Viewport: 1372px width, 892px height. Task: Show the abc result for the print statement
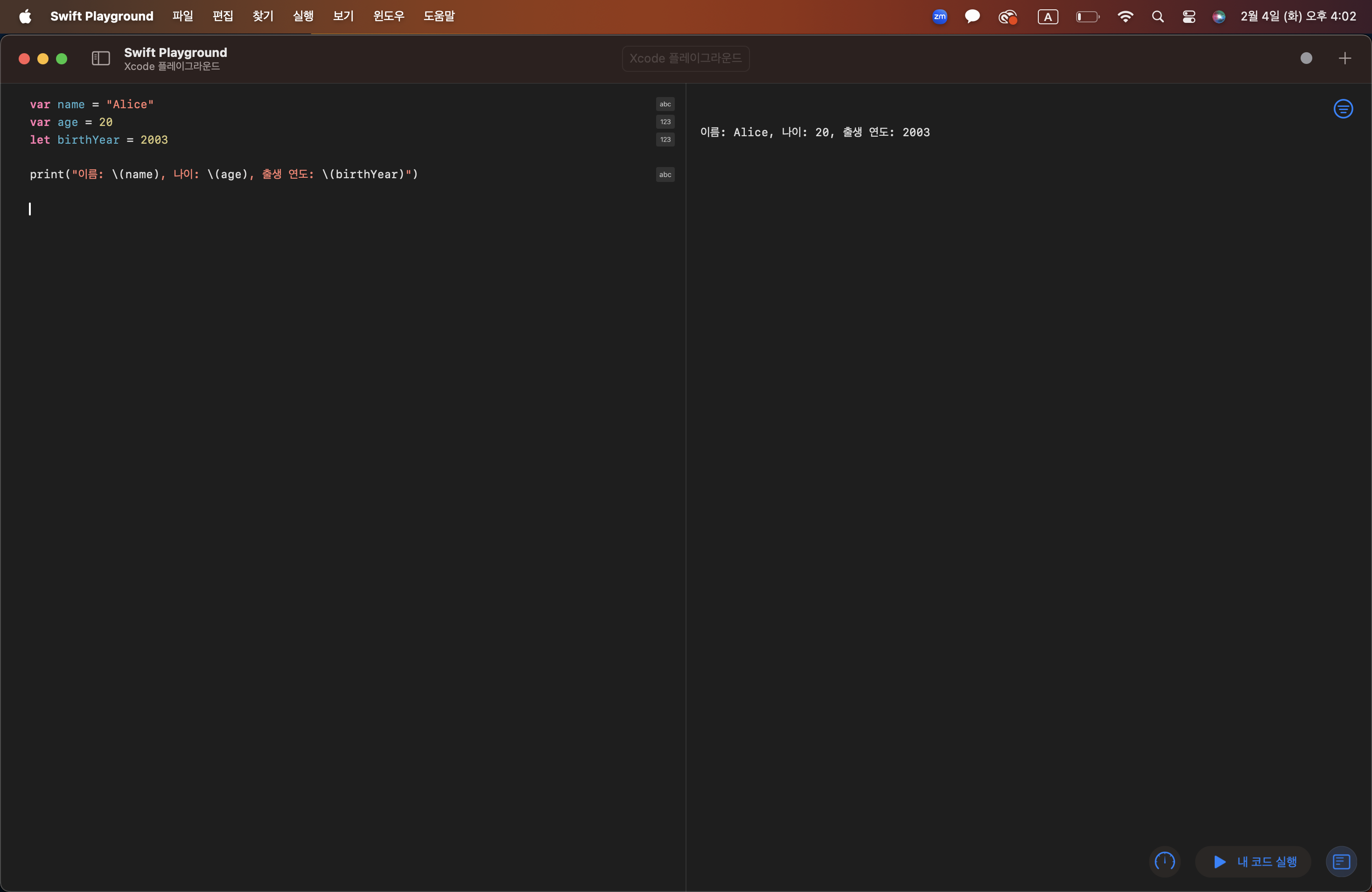coord(665,174)
